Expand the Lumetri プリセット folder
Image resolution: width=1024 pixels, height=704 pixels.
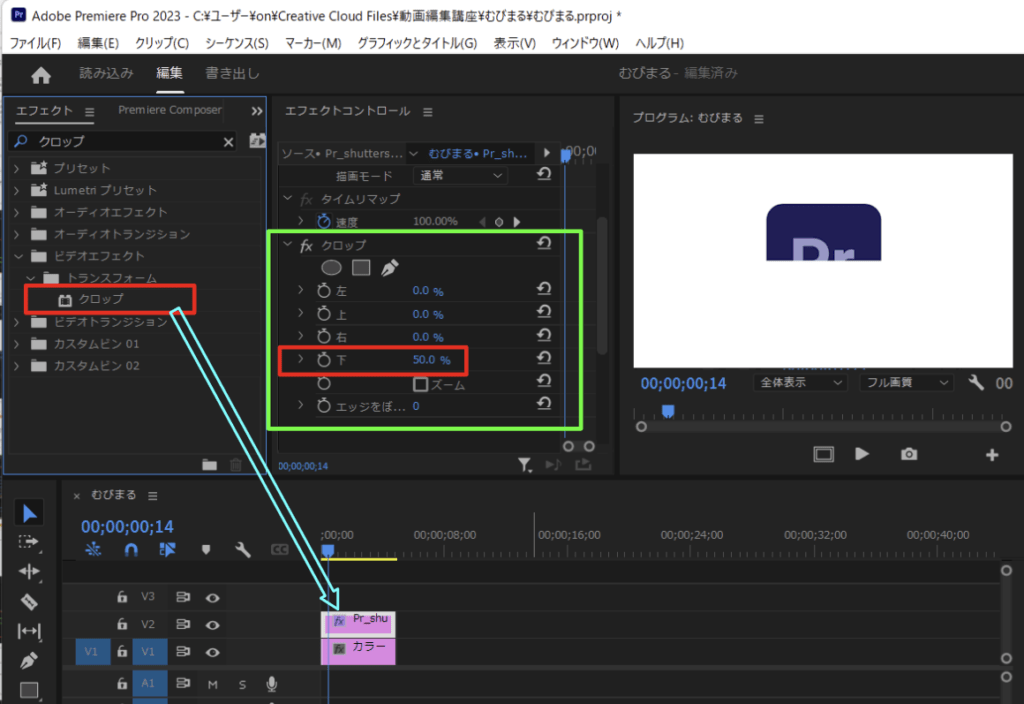pos(17,190)
